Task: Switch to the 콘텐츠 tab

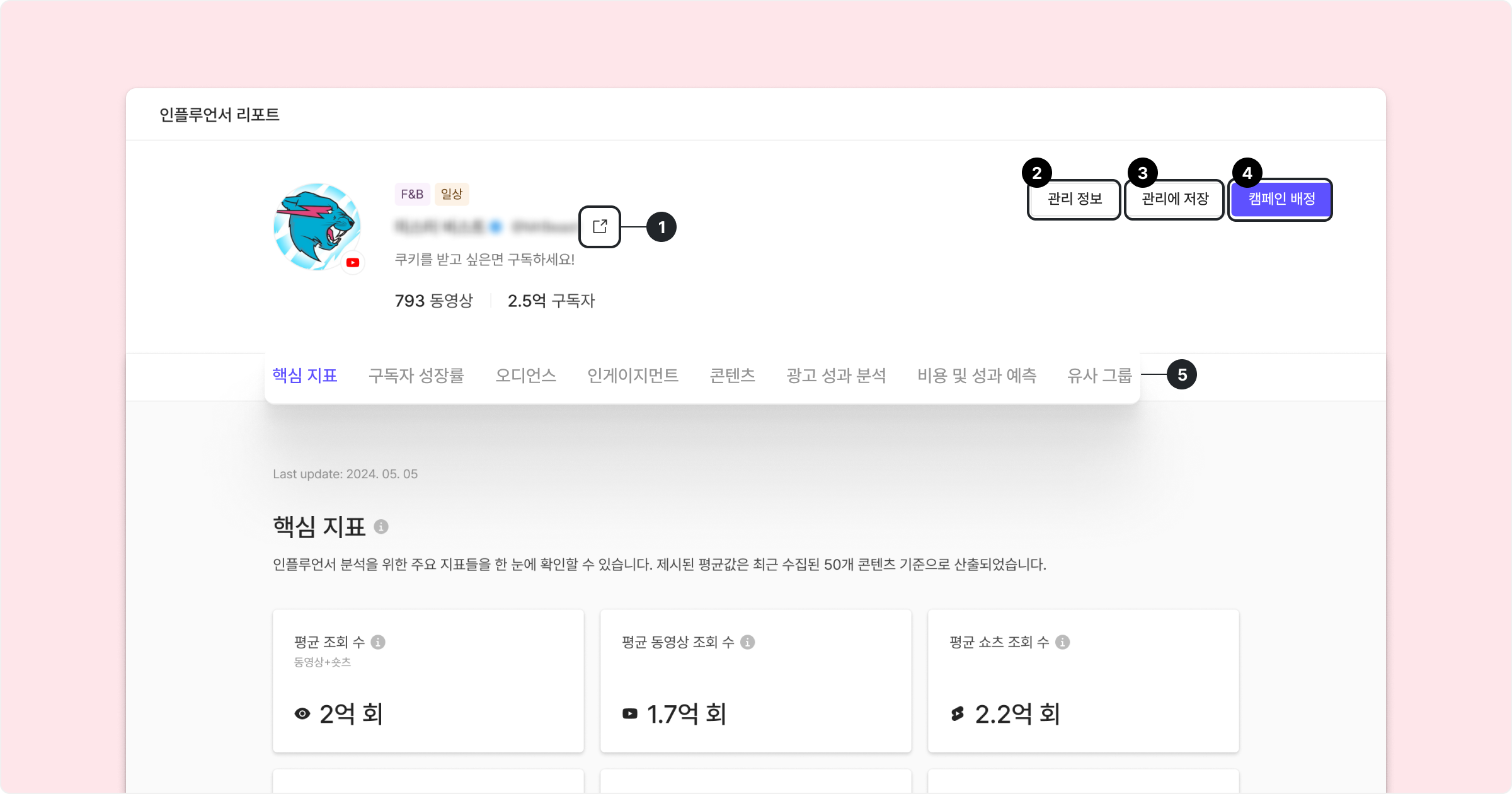Action: pyautogui.click(x=733, y=376)
